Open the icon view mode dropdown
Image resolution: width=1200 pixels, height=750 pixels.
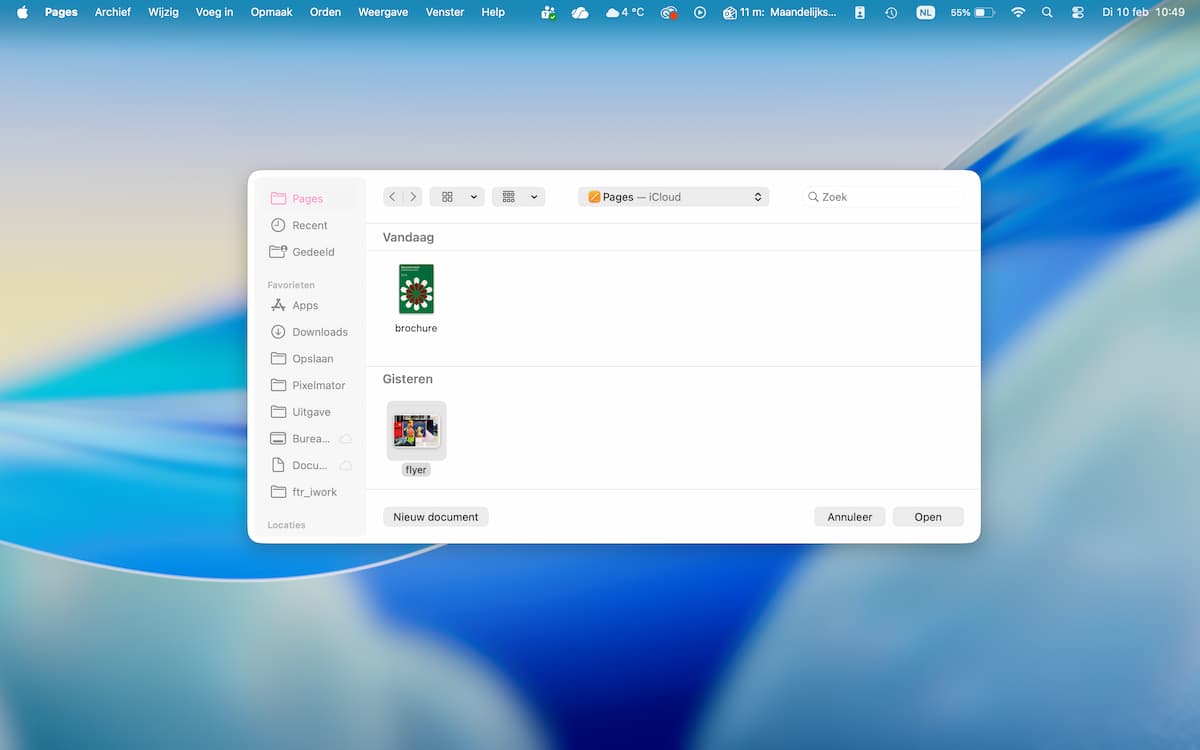point(457,197)
